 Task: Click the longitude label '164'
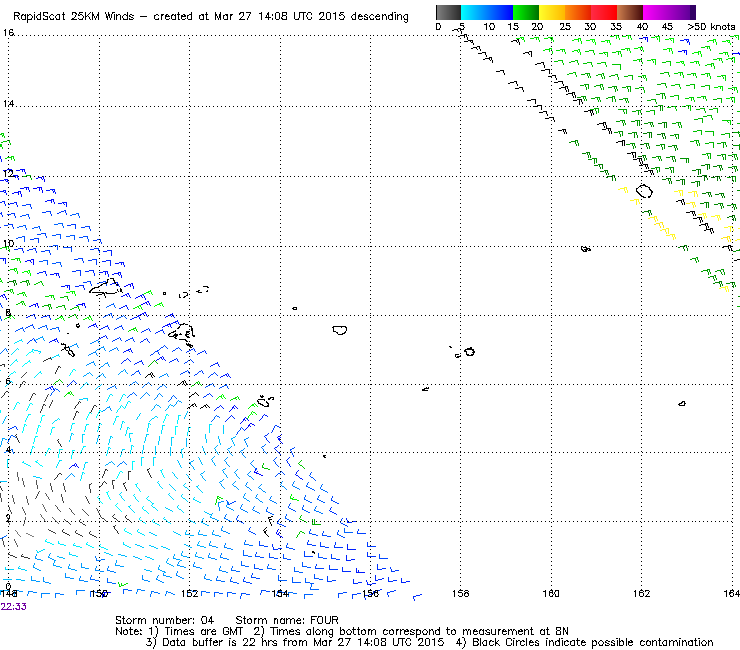click(x=732, y=593)
